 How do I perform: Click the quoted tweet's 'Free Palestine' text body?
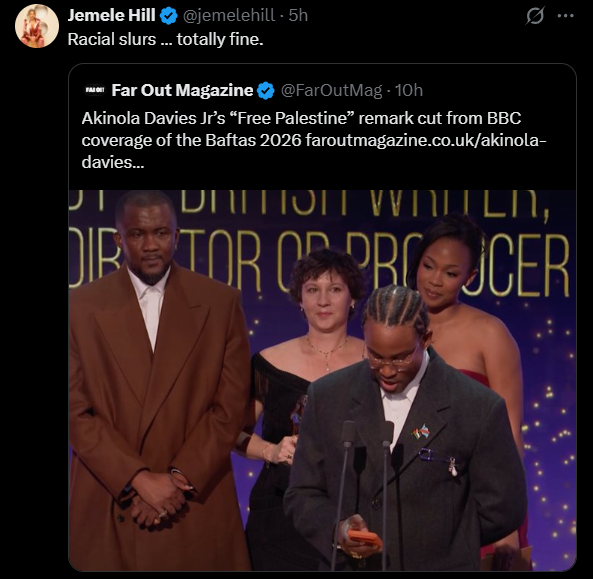coord(314,140)
